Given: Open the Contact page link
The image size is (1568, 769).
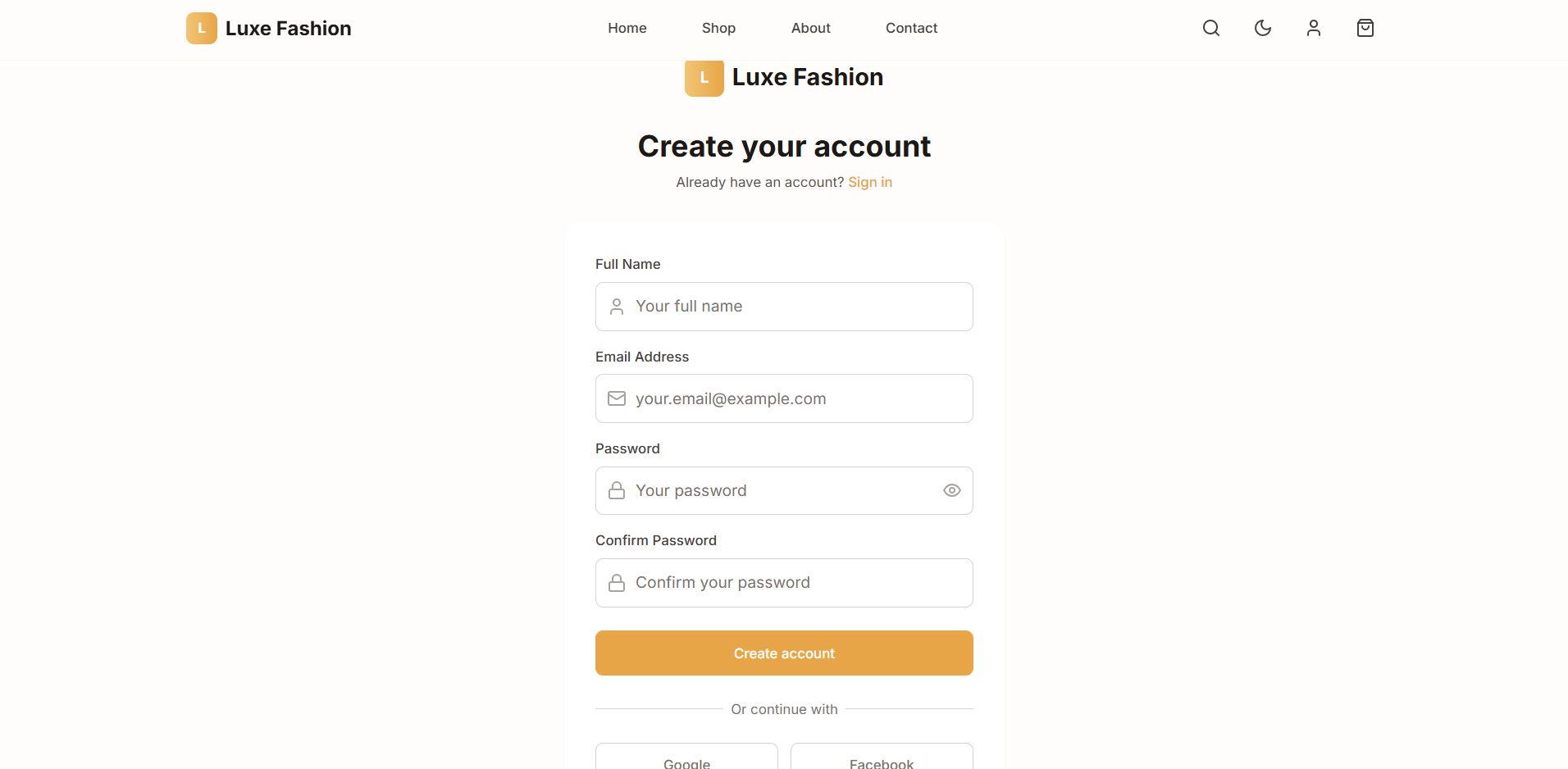Looking at the screenshot, I should pyautogui.click(x=911, y=29).
